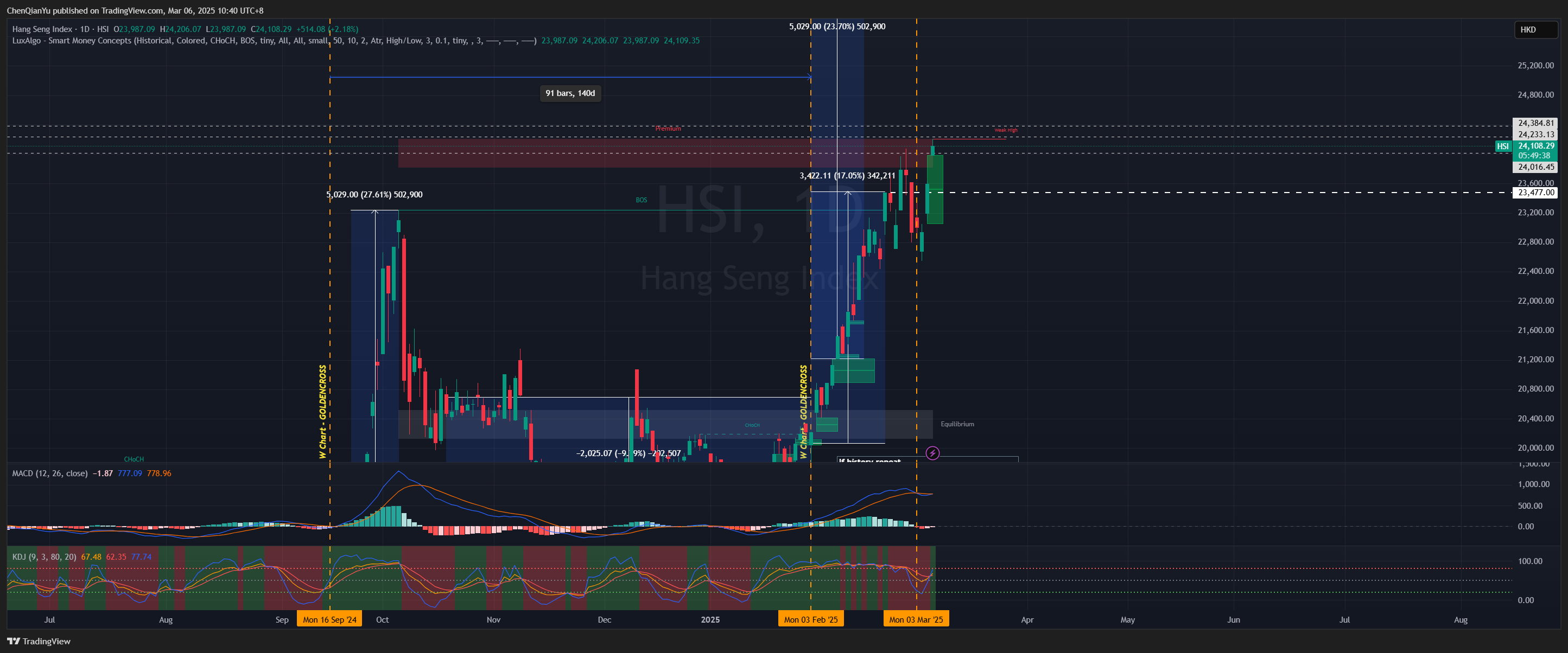Select the Mon 03 Feb '25 date marker
This screenshot has width=1568, height=653.
pyautogui.click(x=810, y=619)
